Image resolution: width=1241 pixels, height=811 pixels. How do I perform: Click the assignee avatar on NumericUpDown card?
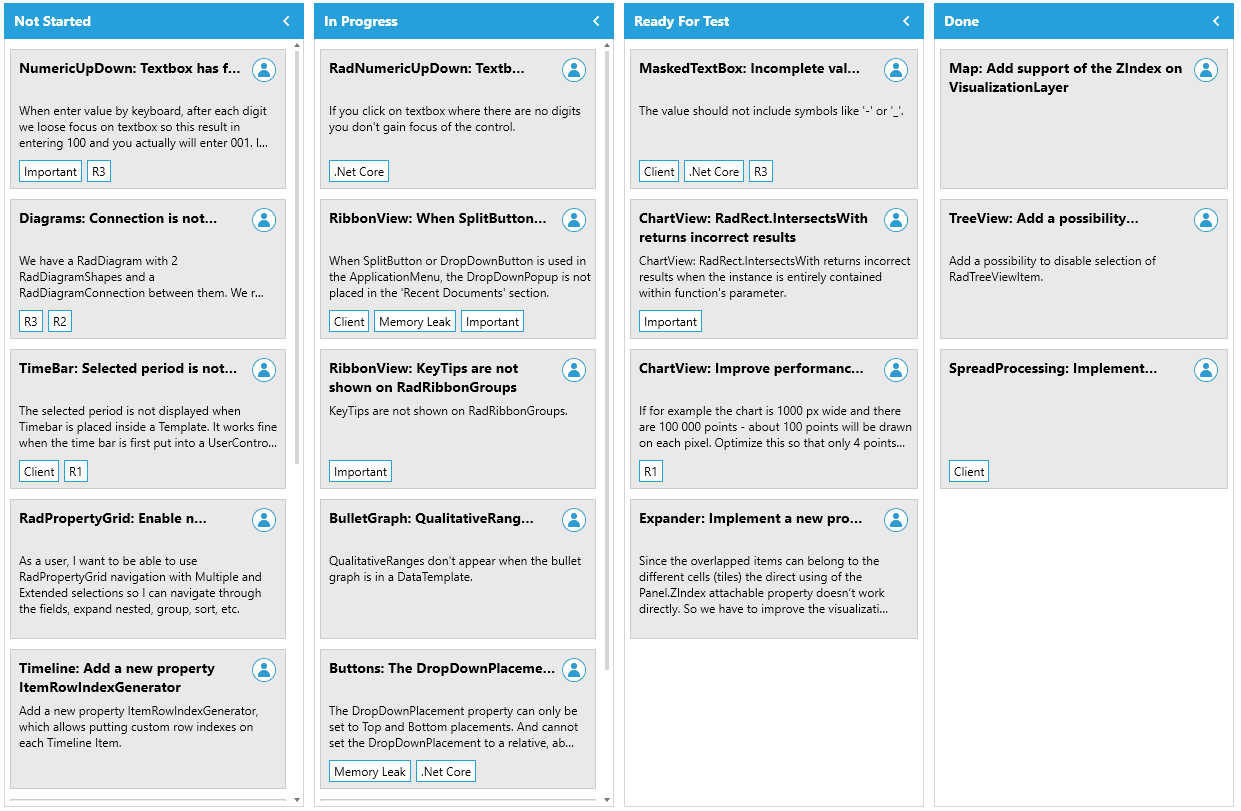pos(263,70)
